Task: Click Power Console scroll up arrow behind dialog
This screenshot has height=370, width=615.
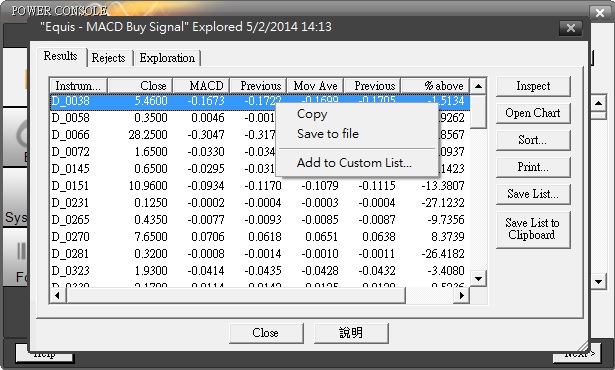Action: (599, 103)
